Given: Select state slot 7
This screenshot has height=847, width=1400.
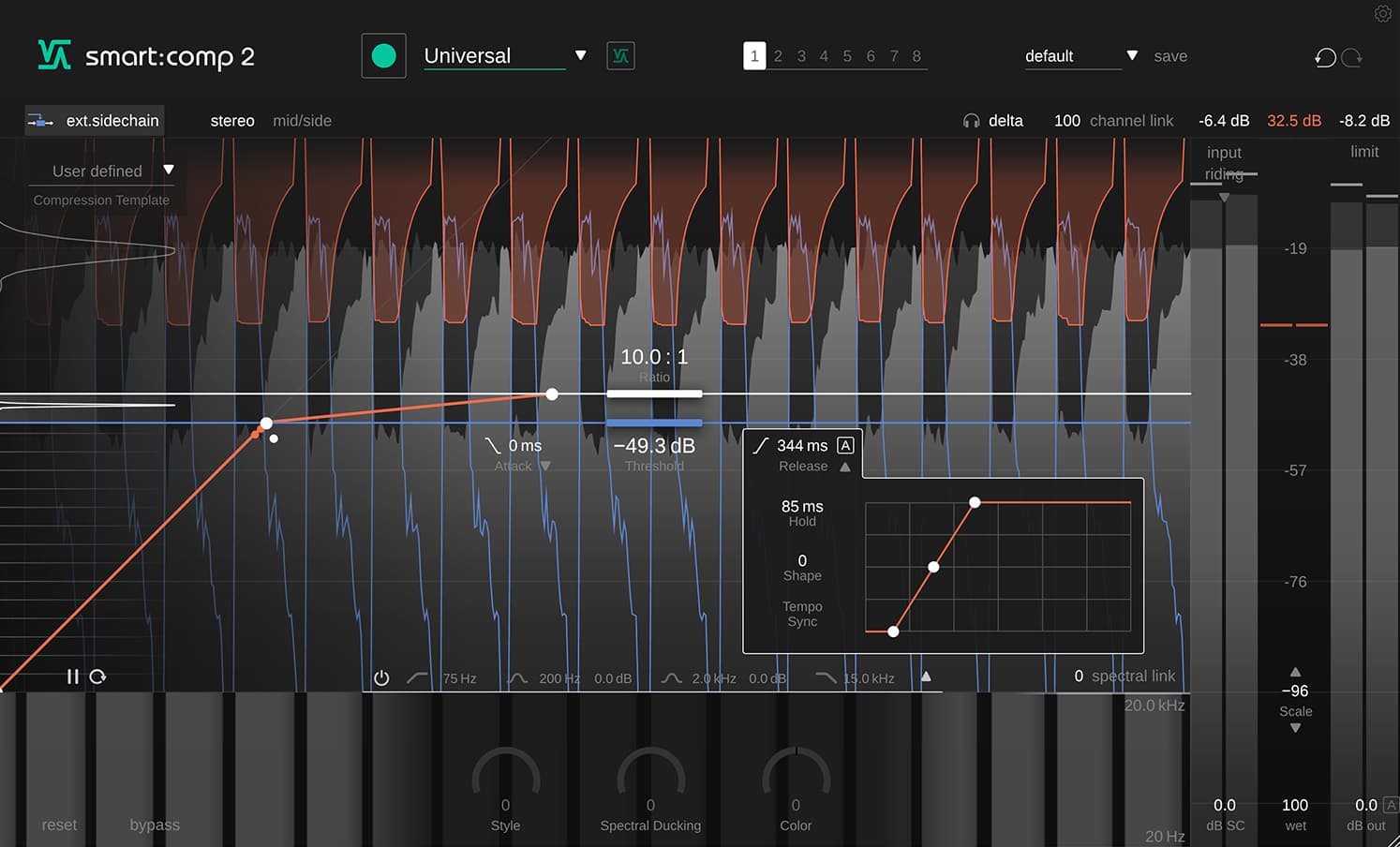Looking at the screenshot, I should click(894, 56).
